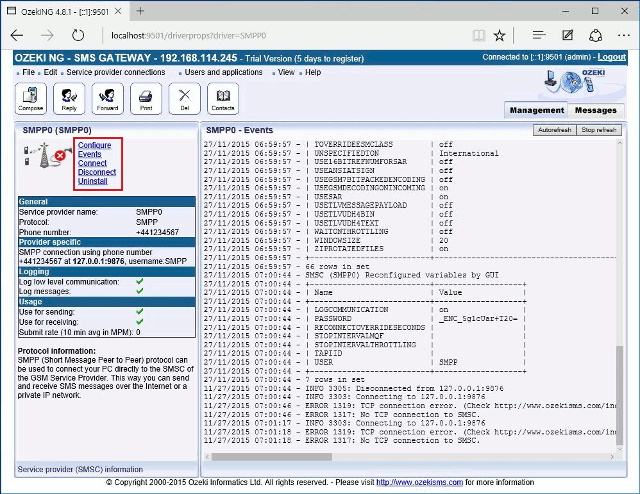Screen dimensions: 640x494
Task: Open a new browser tab
Action: pyautogui.click(x=140, y=11)
